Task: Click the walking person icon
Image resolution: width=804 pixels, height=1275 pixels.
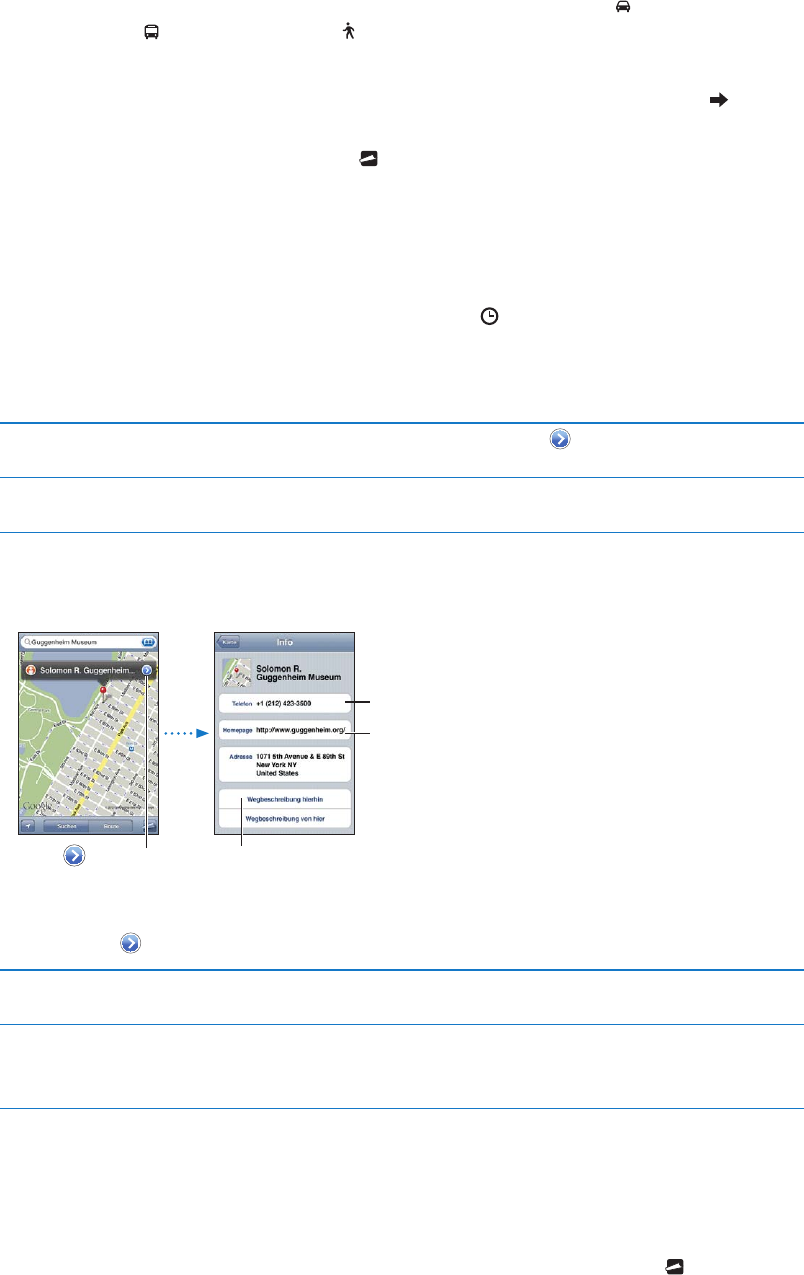Action: 348,33
